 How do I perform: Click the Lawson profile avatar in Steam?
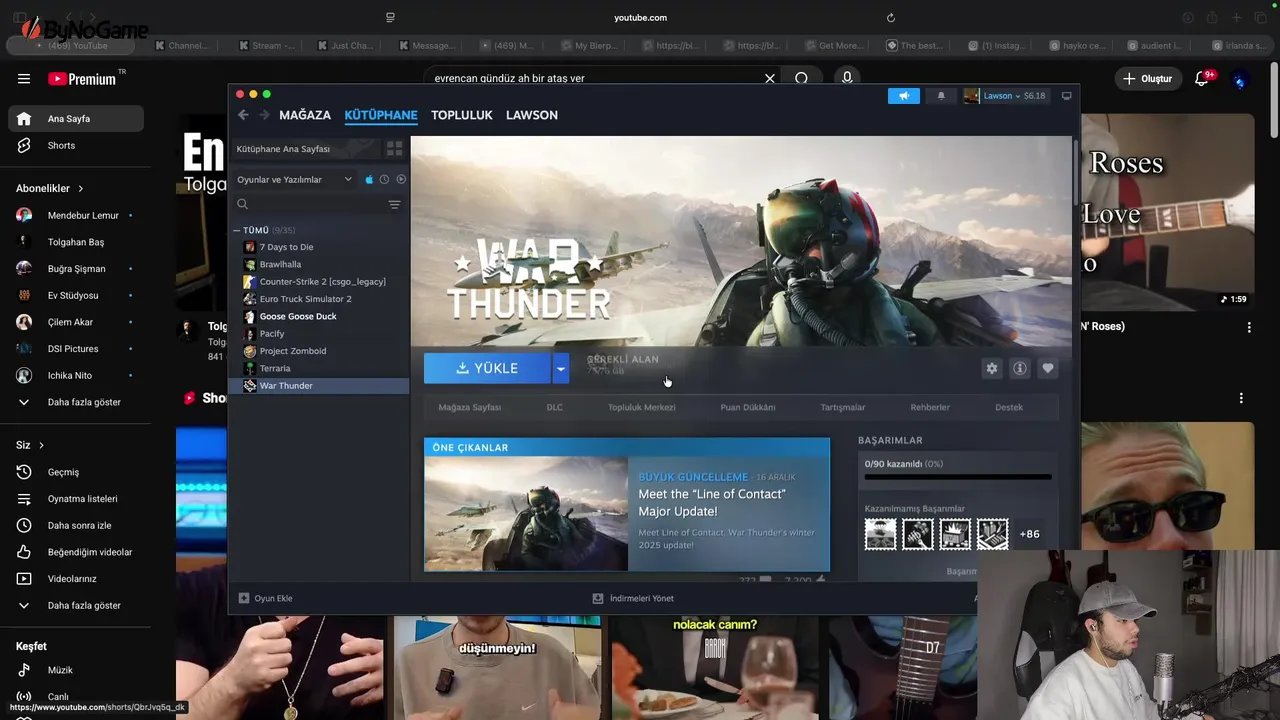click(971, 96)
